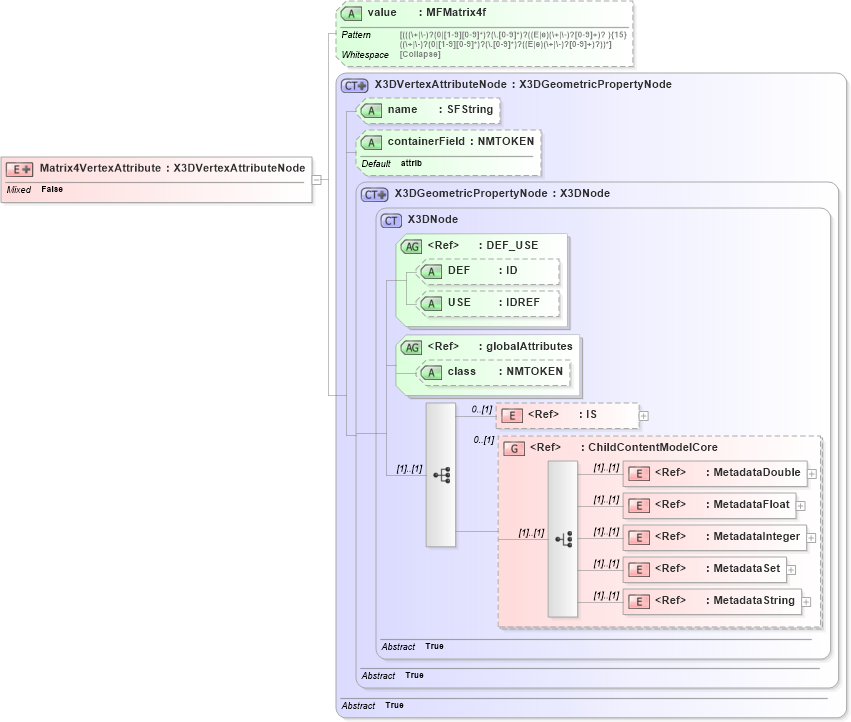Image resolution: width=851 pixels, height=722 pixels.
Task: Click the 0..[1] cardinality beside IS
Action: [482, 409]
